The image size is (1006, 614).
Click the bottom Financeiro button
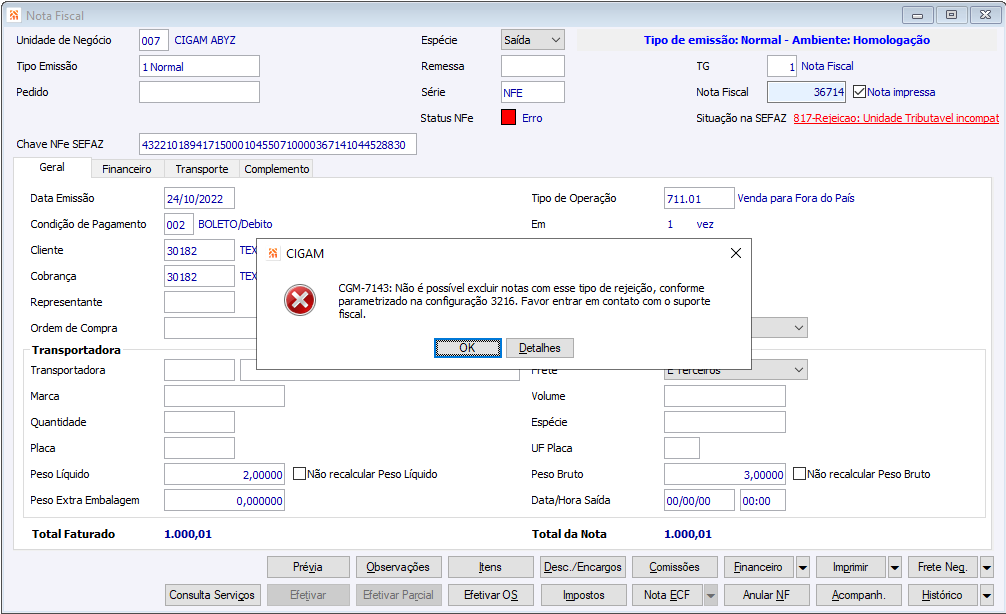pos(758,567)
